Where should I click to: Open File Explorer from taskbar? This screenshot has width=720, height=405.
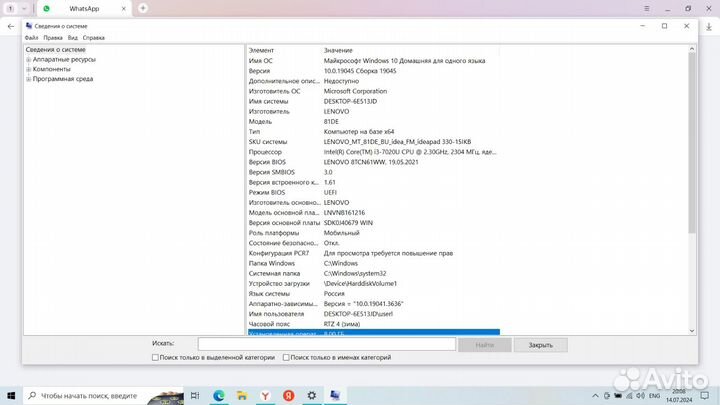pyautogui.click(x=242, y=395)
